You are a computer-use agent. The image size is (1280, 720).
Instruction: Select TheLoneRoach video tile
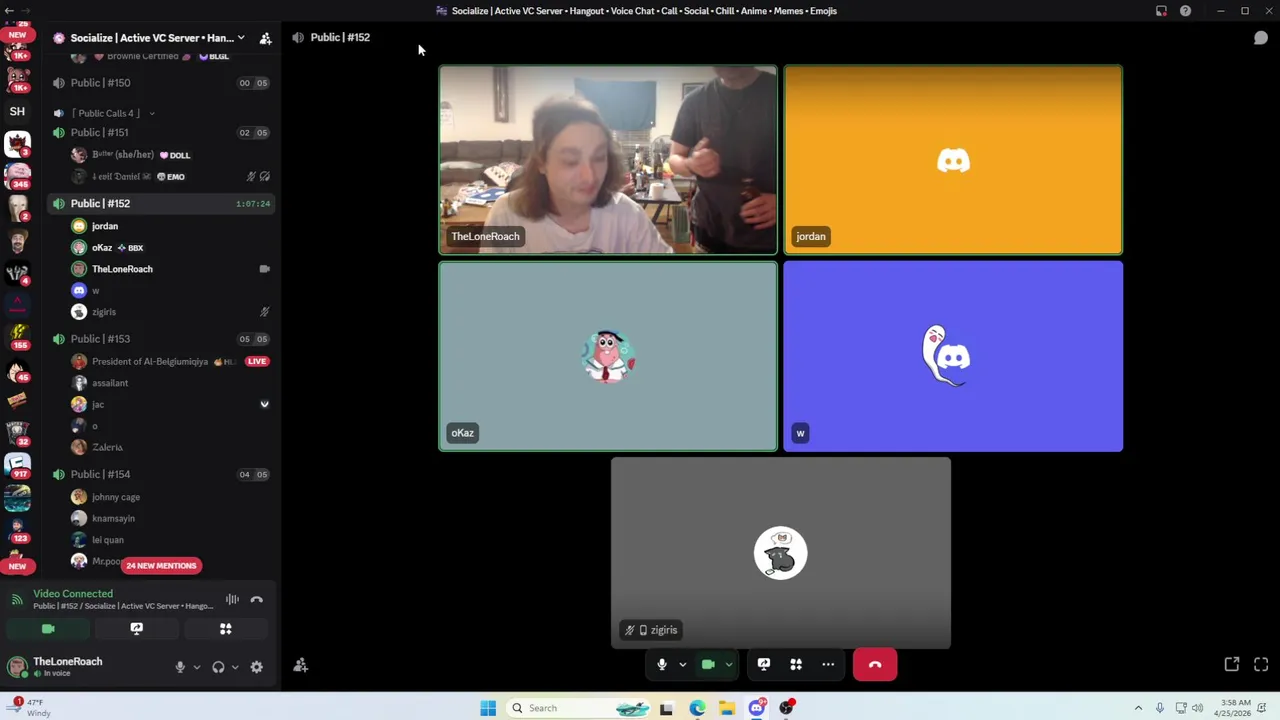[608, 160]
